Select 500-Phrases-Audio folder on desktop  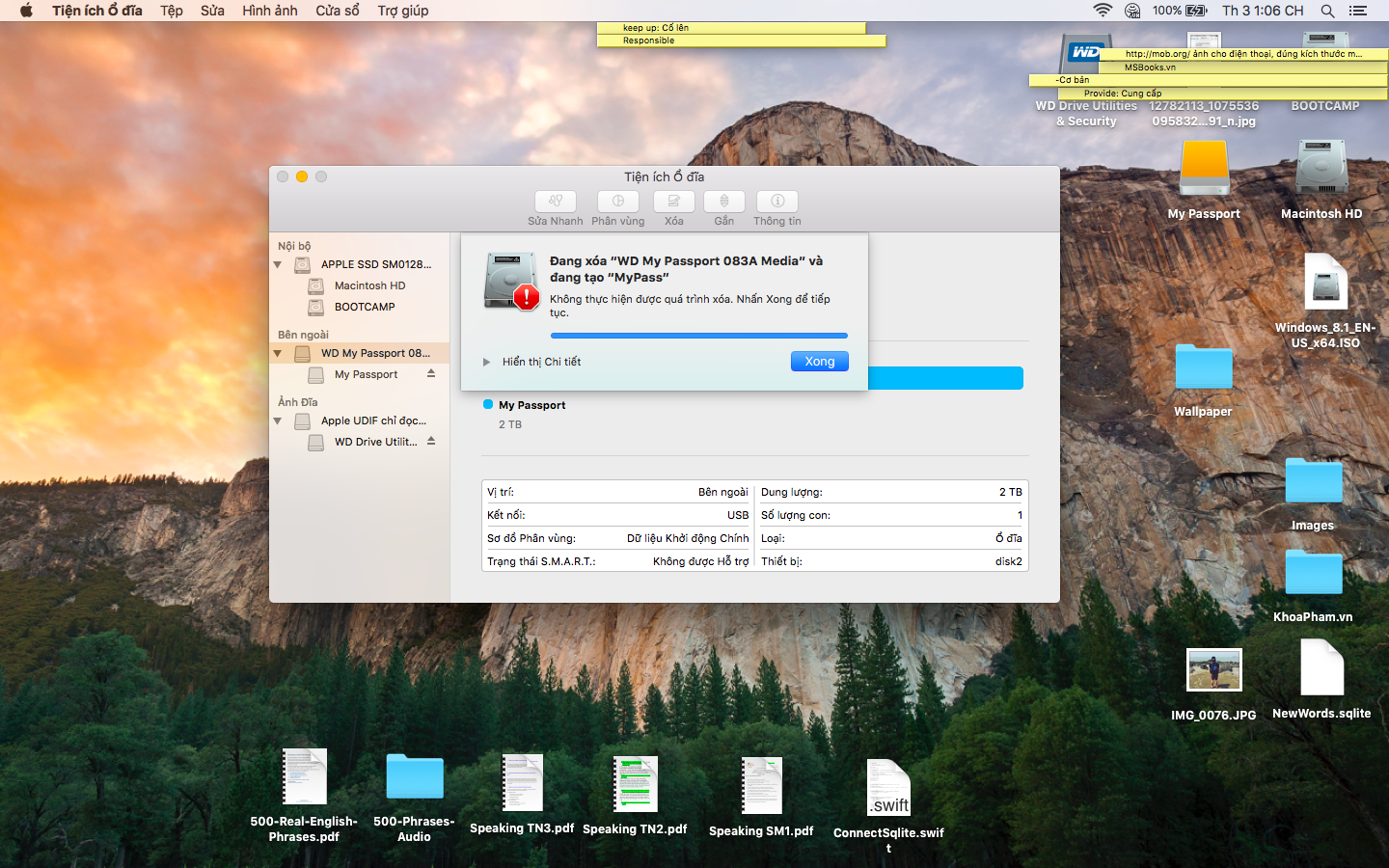pyautogui.click(x=415, y=776)
